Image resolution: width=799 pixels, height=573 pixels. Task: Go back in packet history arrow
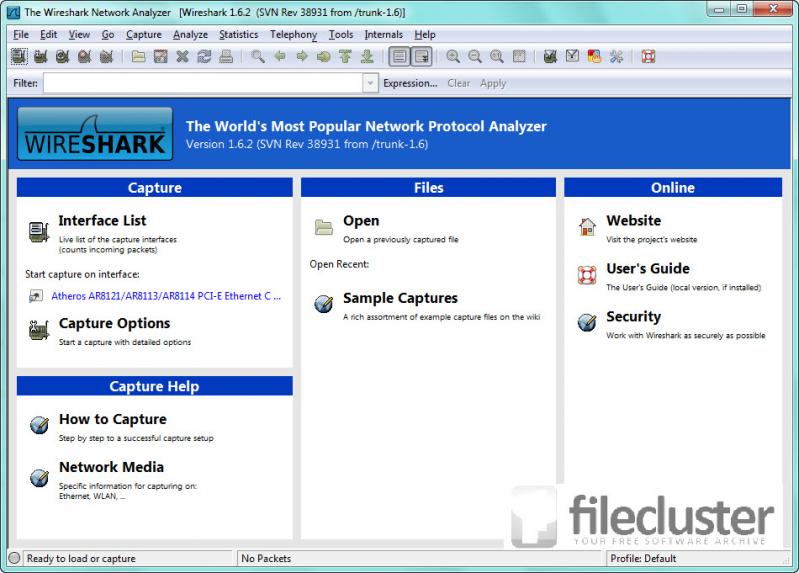[x=280, y=56]
